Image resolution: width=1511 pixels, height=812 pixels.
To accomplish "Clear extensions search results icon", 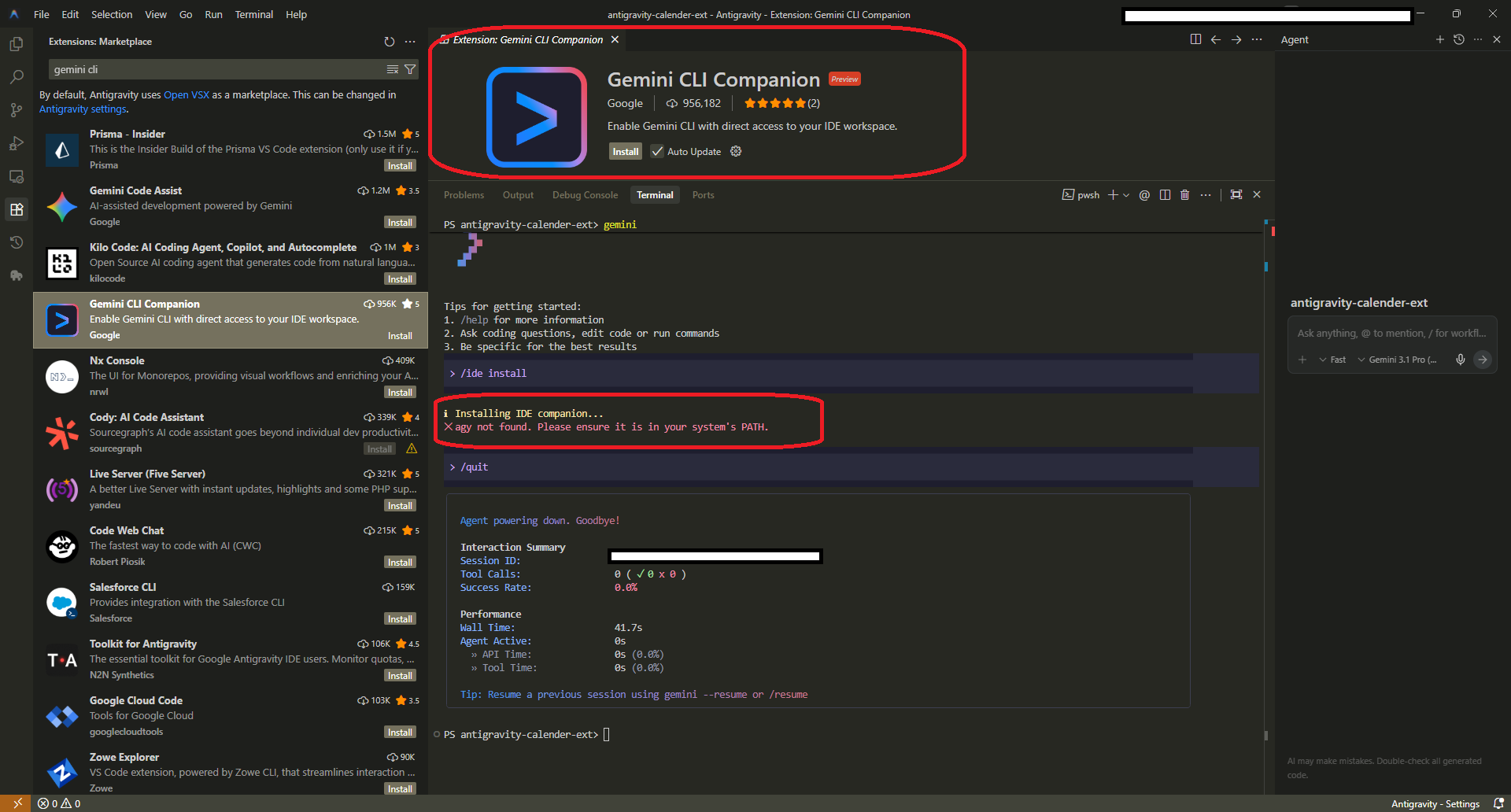I will click(x=393, y=69).
